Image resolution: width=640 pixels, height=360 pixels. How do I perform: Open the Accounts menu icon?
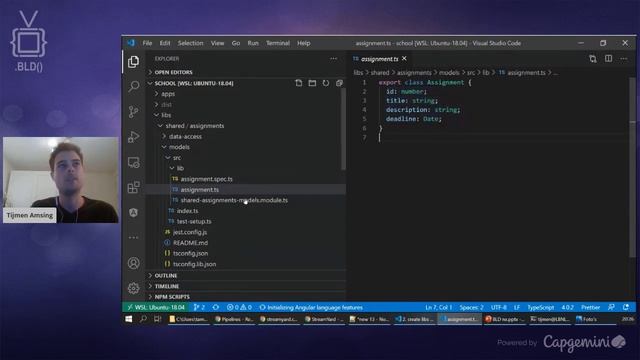pos(133,263)
